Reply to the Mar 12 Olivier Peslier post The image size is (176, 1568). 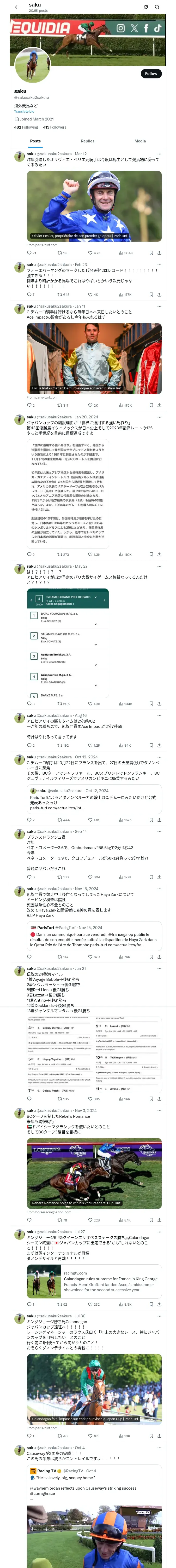point(29,253)
